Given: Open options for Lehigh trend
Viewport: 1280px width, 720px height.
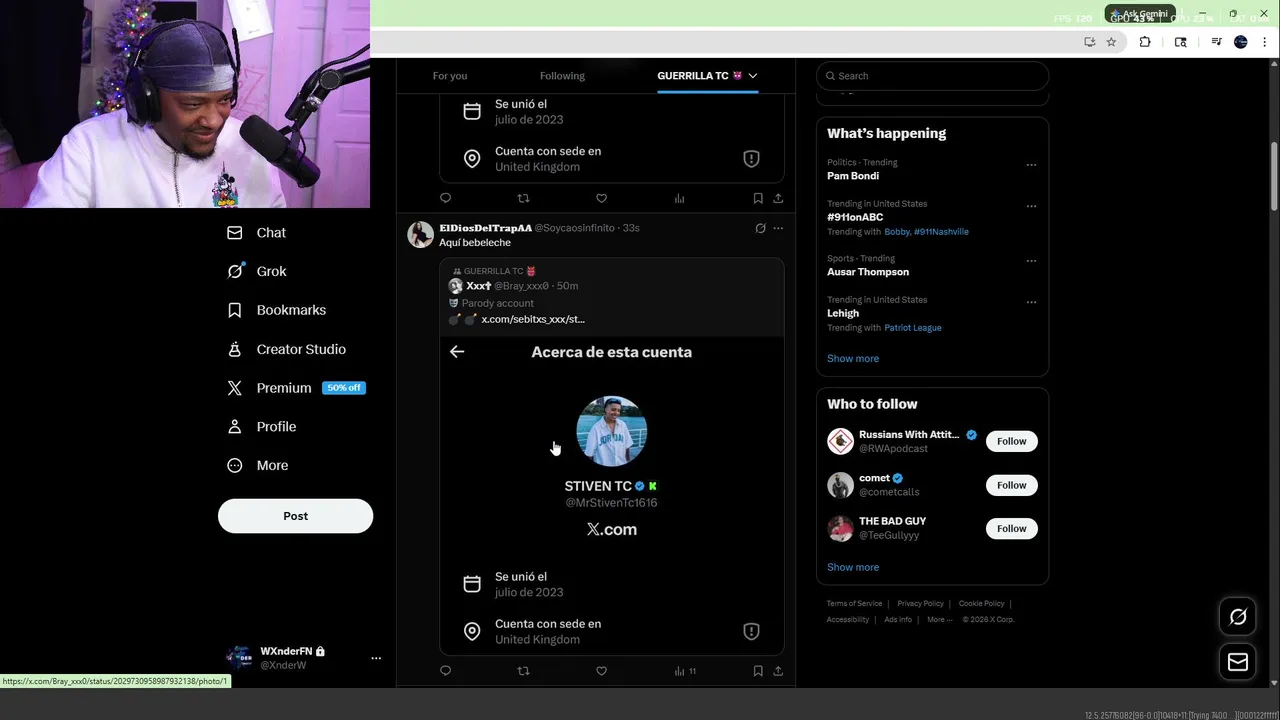Looking at the screenshot, I should 1031,302.
